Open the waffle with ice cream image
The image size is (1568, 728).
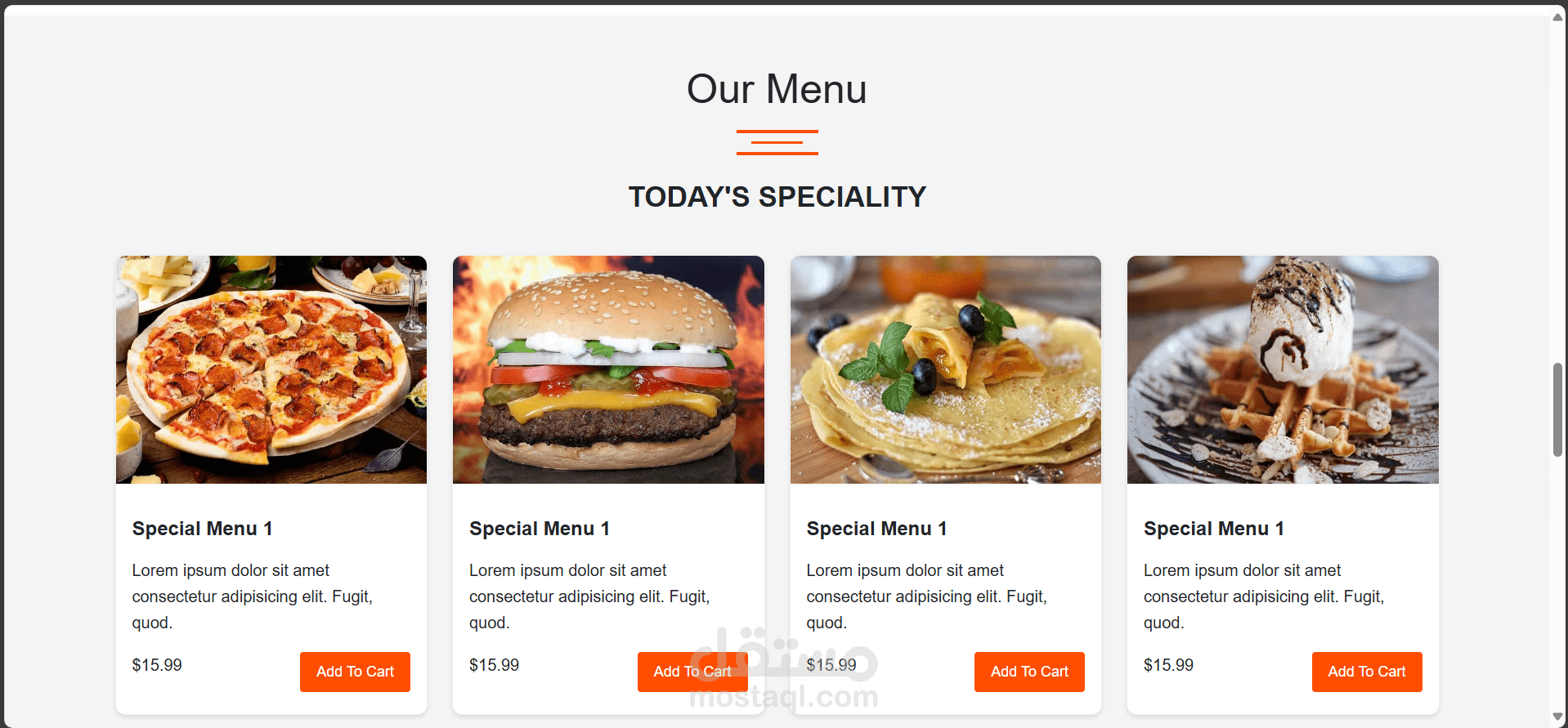tap(1283, 369)
